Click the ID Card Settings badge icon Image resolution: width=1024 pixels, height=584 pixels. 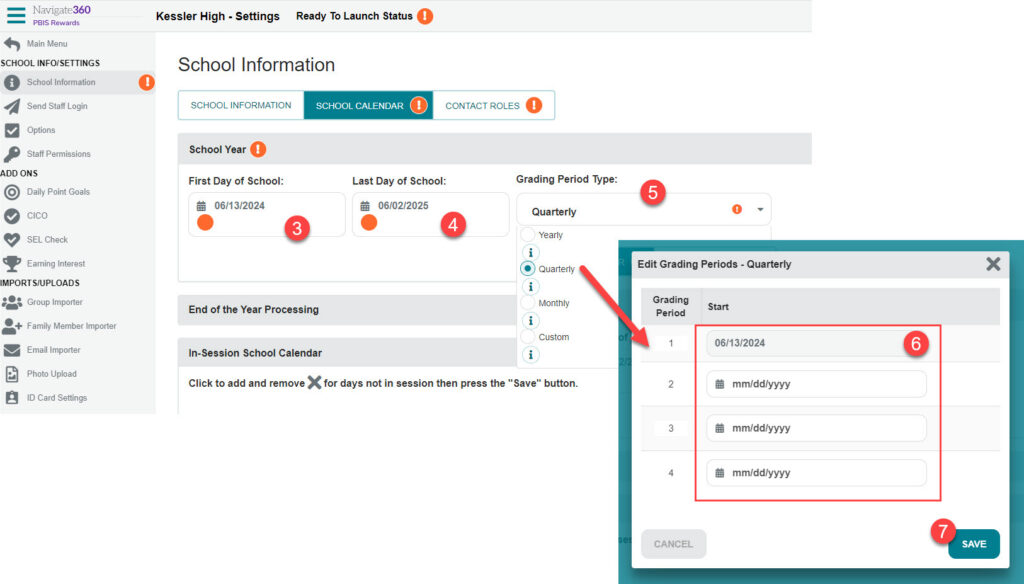pyautogui.click(x=12, y=398)
